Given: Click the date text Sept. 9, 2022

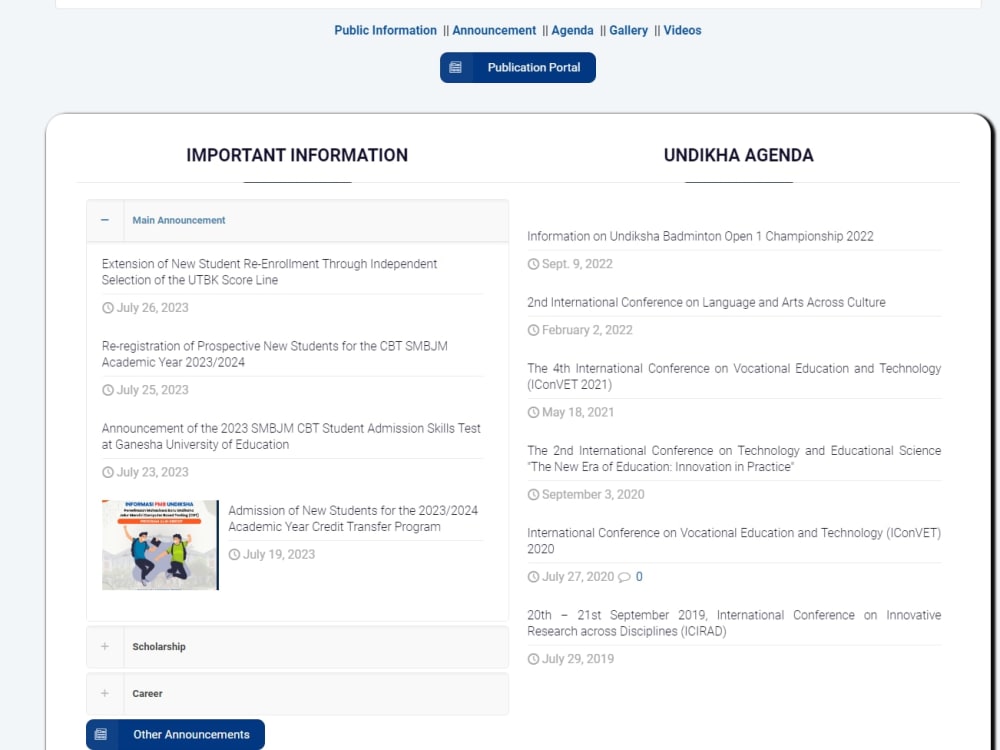Looking at the screenshot, I should (577, 263).
